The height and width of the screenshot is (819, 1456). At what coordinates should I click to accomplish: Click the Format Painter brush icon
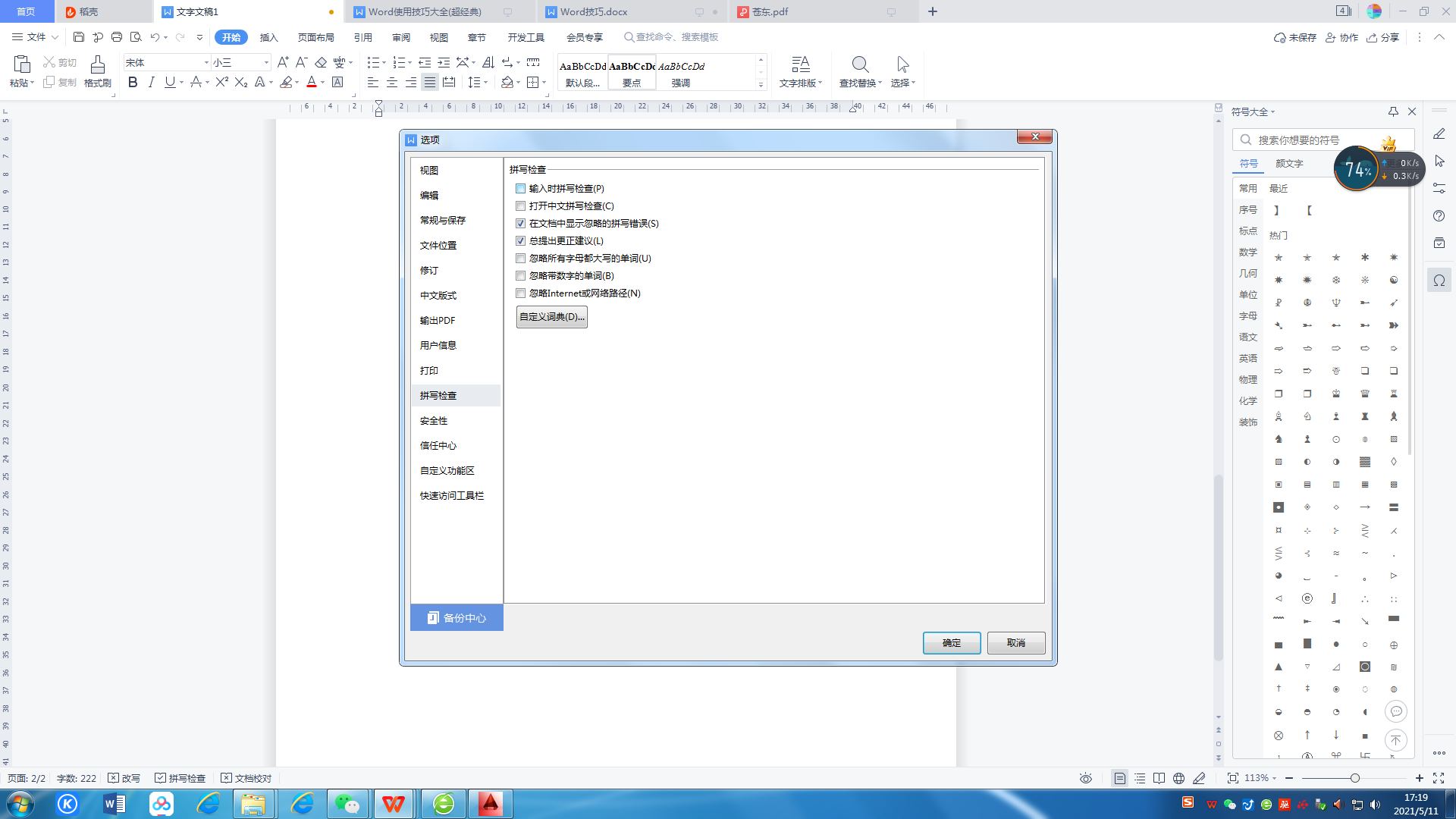click(97, 64)
